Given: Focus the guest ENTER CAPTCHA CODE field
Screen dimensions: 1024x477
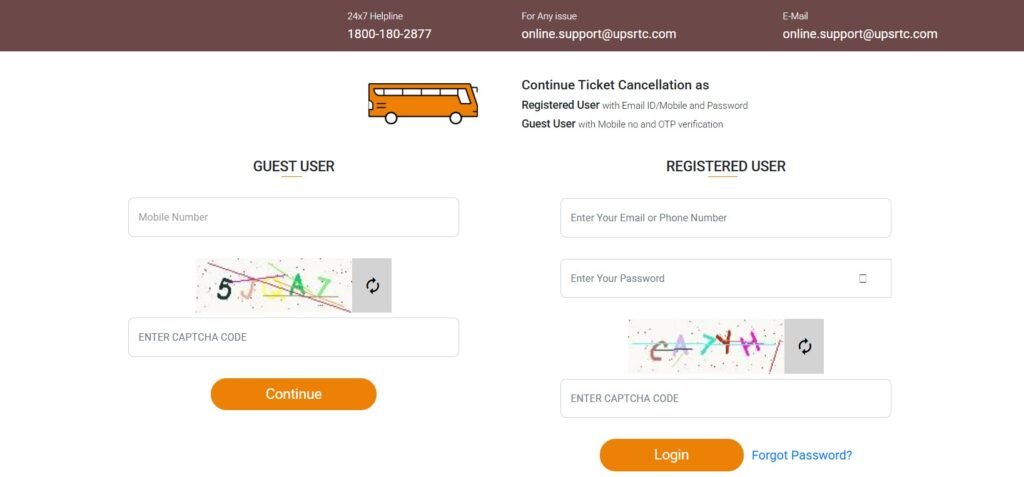Looking at the screenshot, I should click(x=293, y=337).
